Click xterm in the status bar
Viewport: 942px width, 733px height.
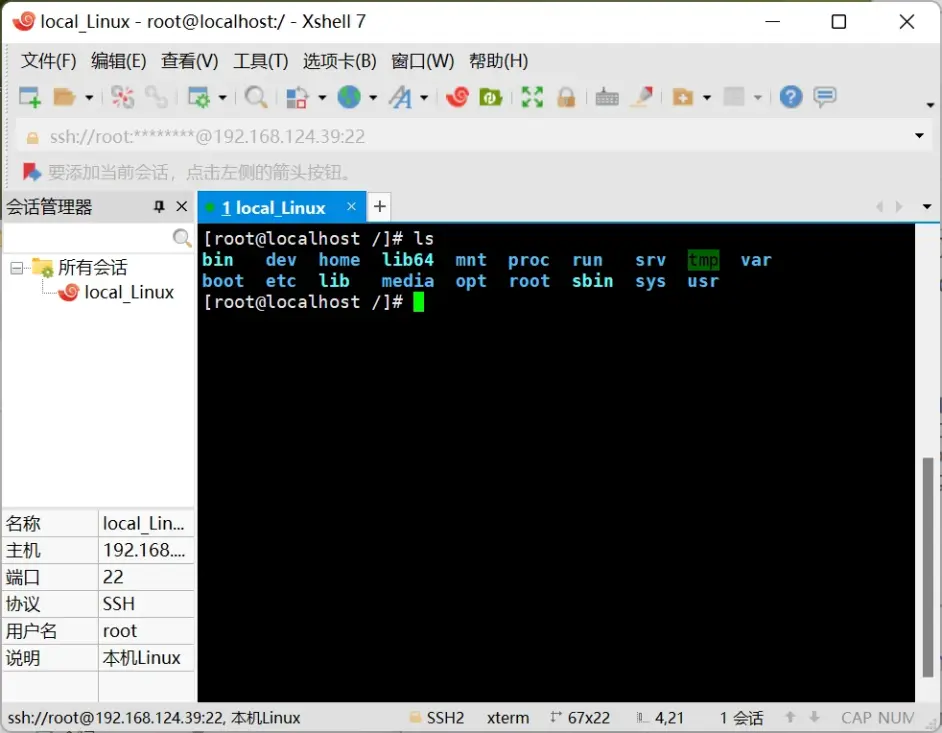tap(508, 718)
